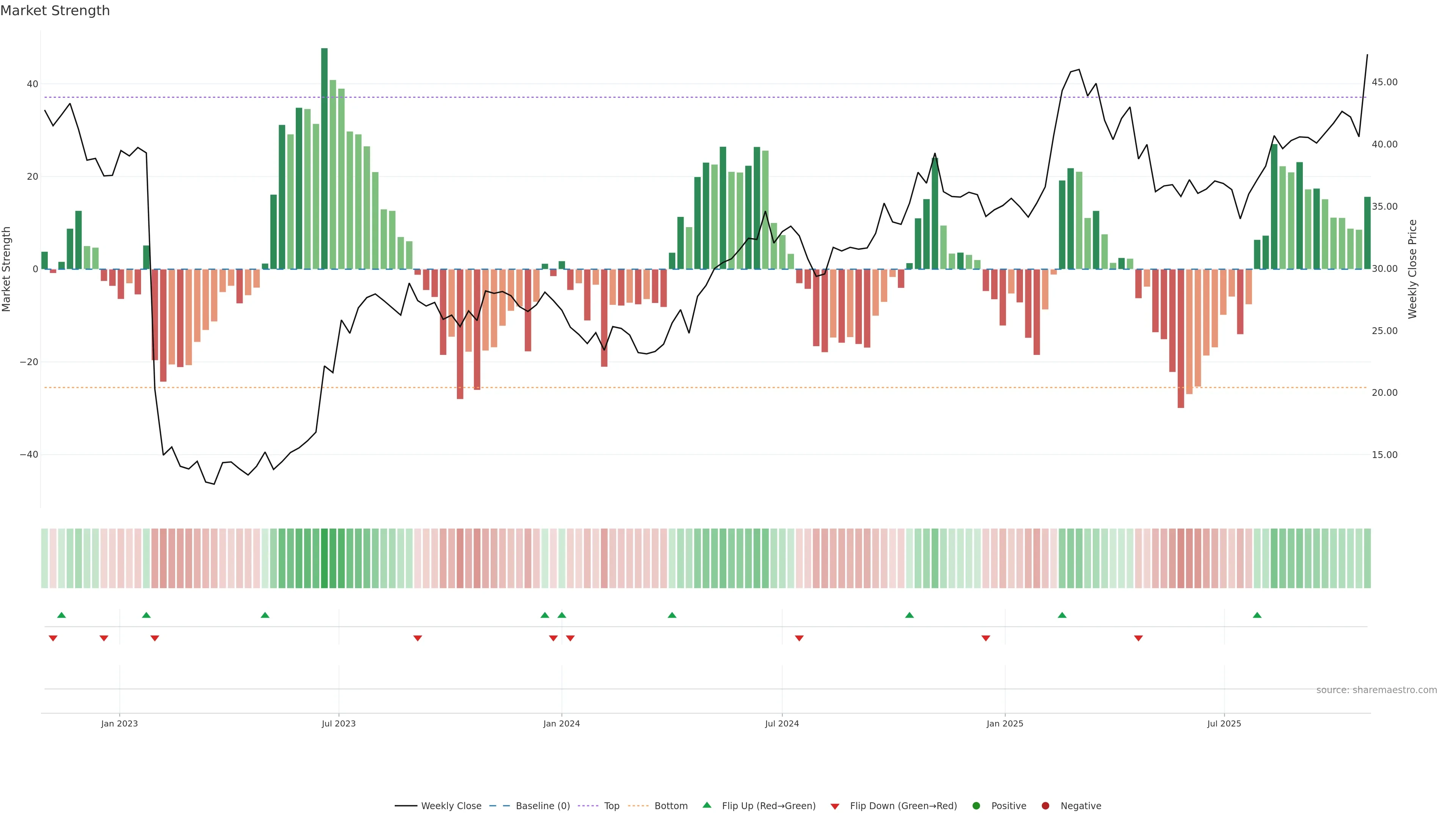1456x819 pixels.
Task: Click first green flip-up triangle marker
Action: [x=61, y=615]
